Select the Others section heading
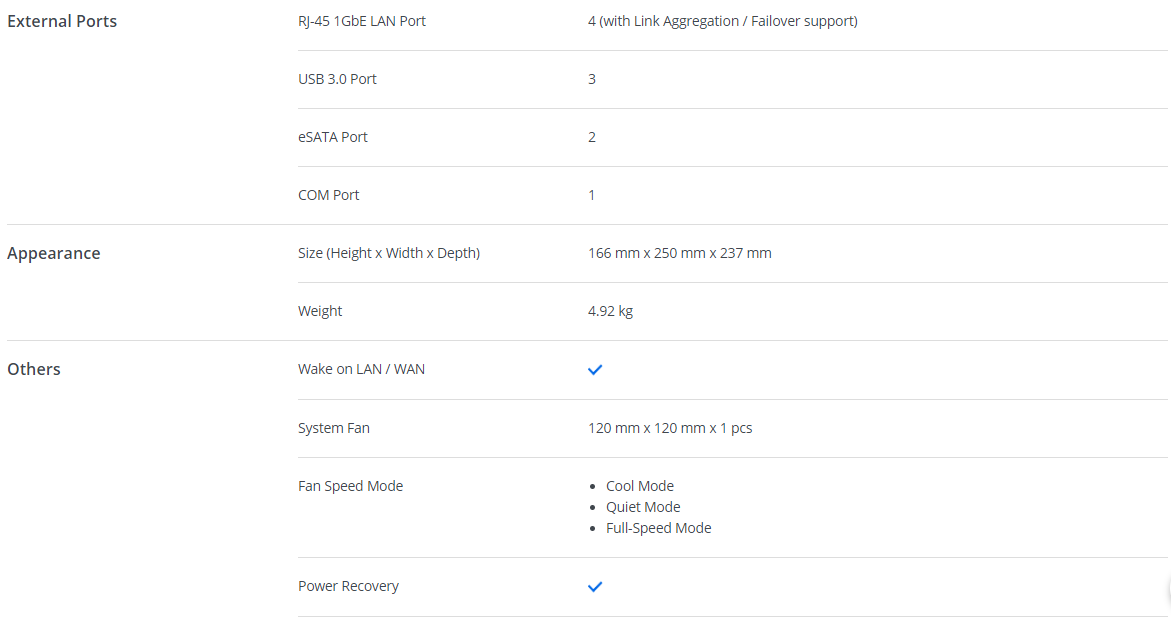The image size is (1171, 623). [34, 369]
